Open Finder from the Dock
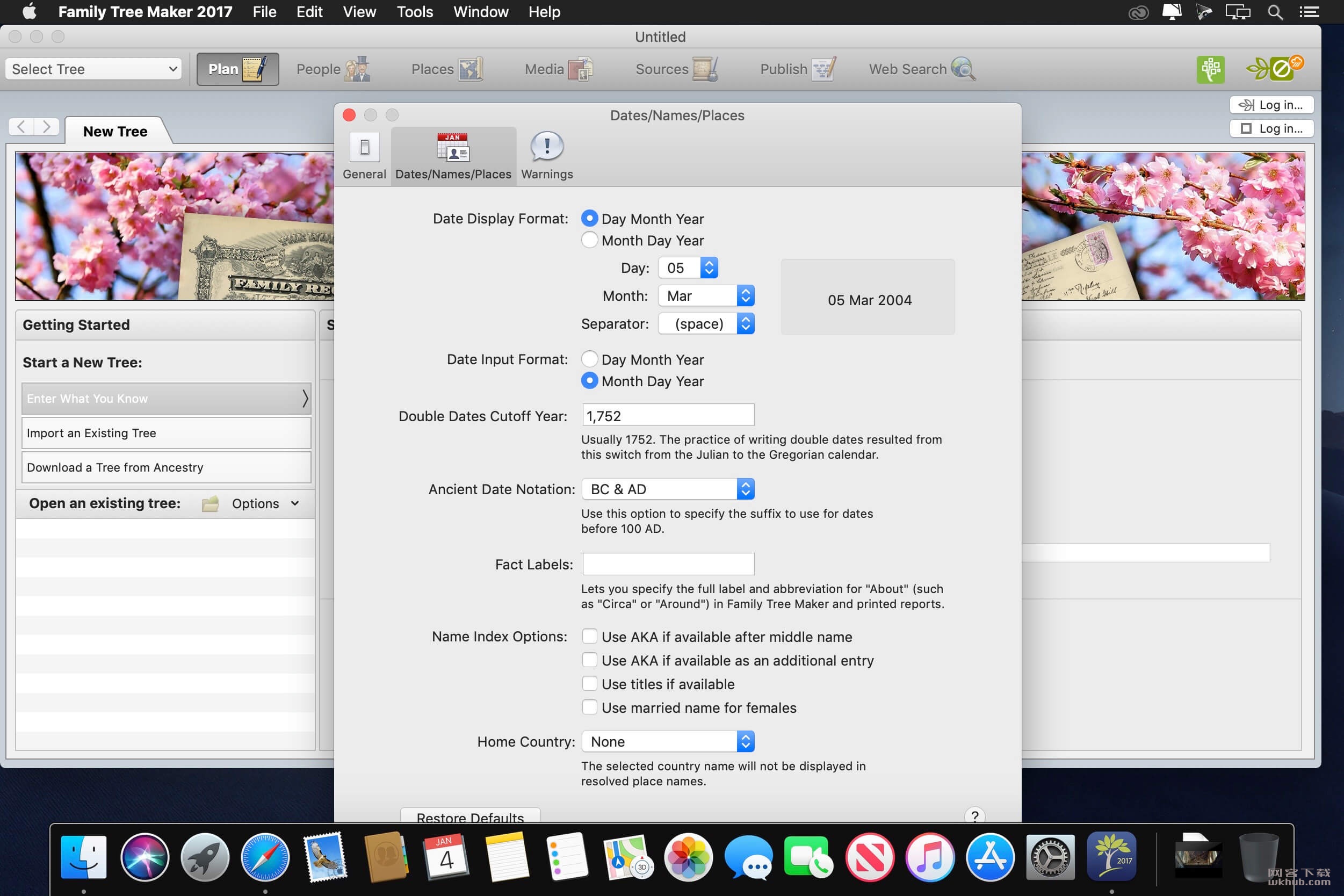 tap(83, 857)
